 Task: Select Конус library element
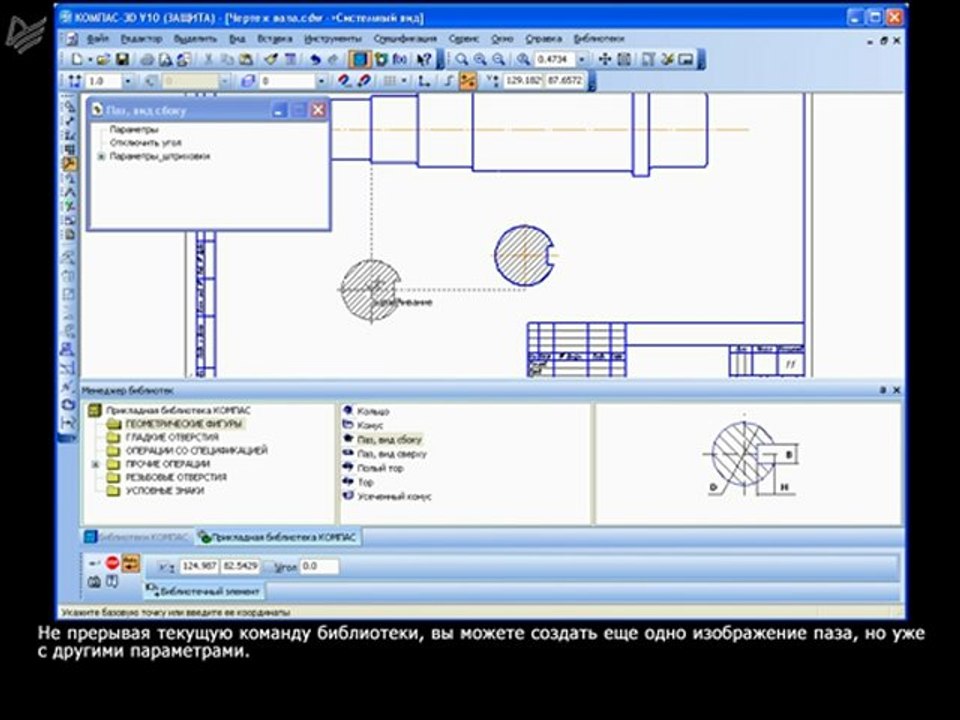point(370,426)
